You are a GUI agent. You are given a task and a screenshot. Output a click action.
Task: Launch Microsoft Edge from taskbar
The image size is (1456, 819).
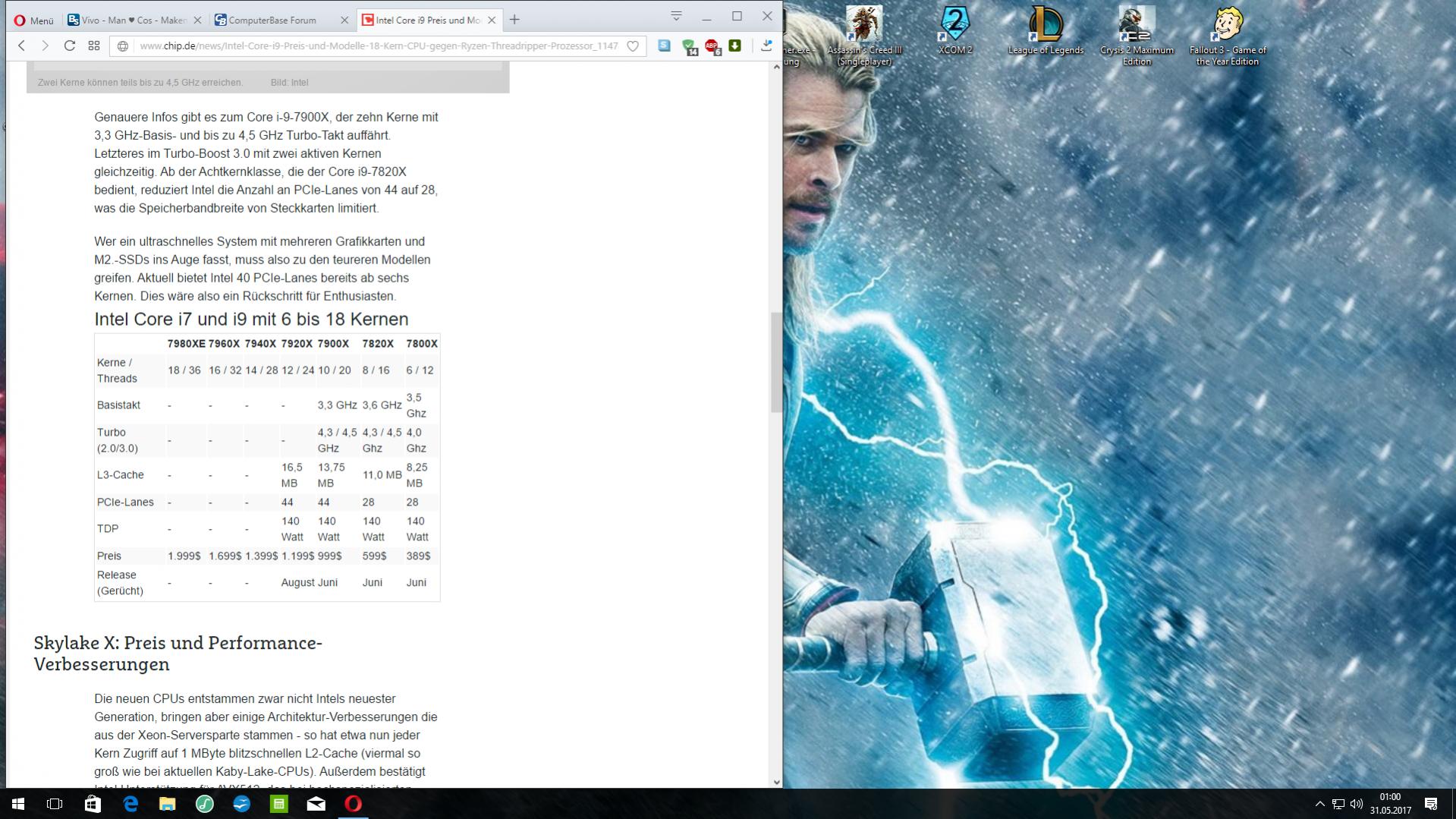pyautogui.click(x=131, y=804)
